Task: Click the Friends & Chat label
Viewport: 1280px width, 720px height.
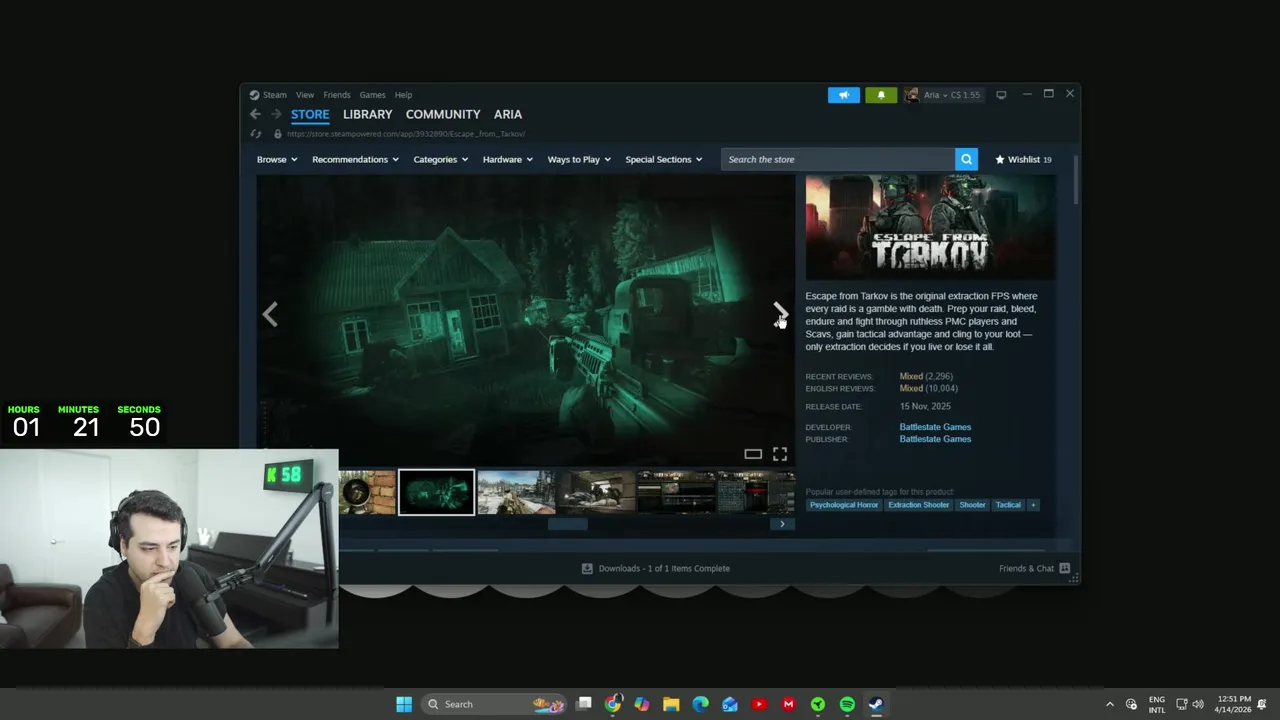Action: pos(1026,568)
